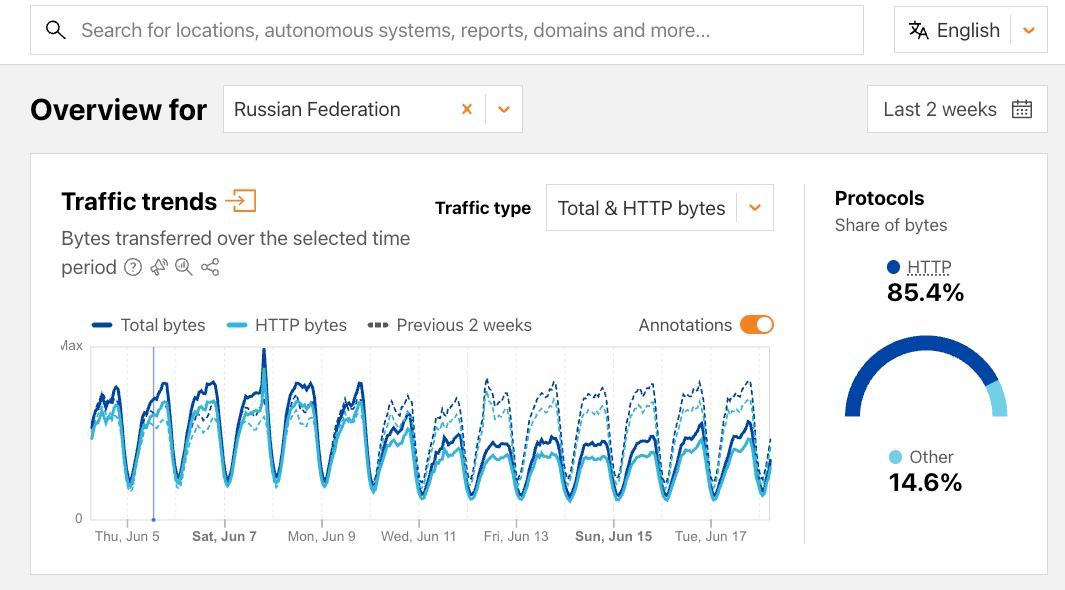This screenshot has height=590, width=1065.
Task: Clear the Russian Federation selection
Action: click(x=467, y=109)
